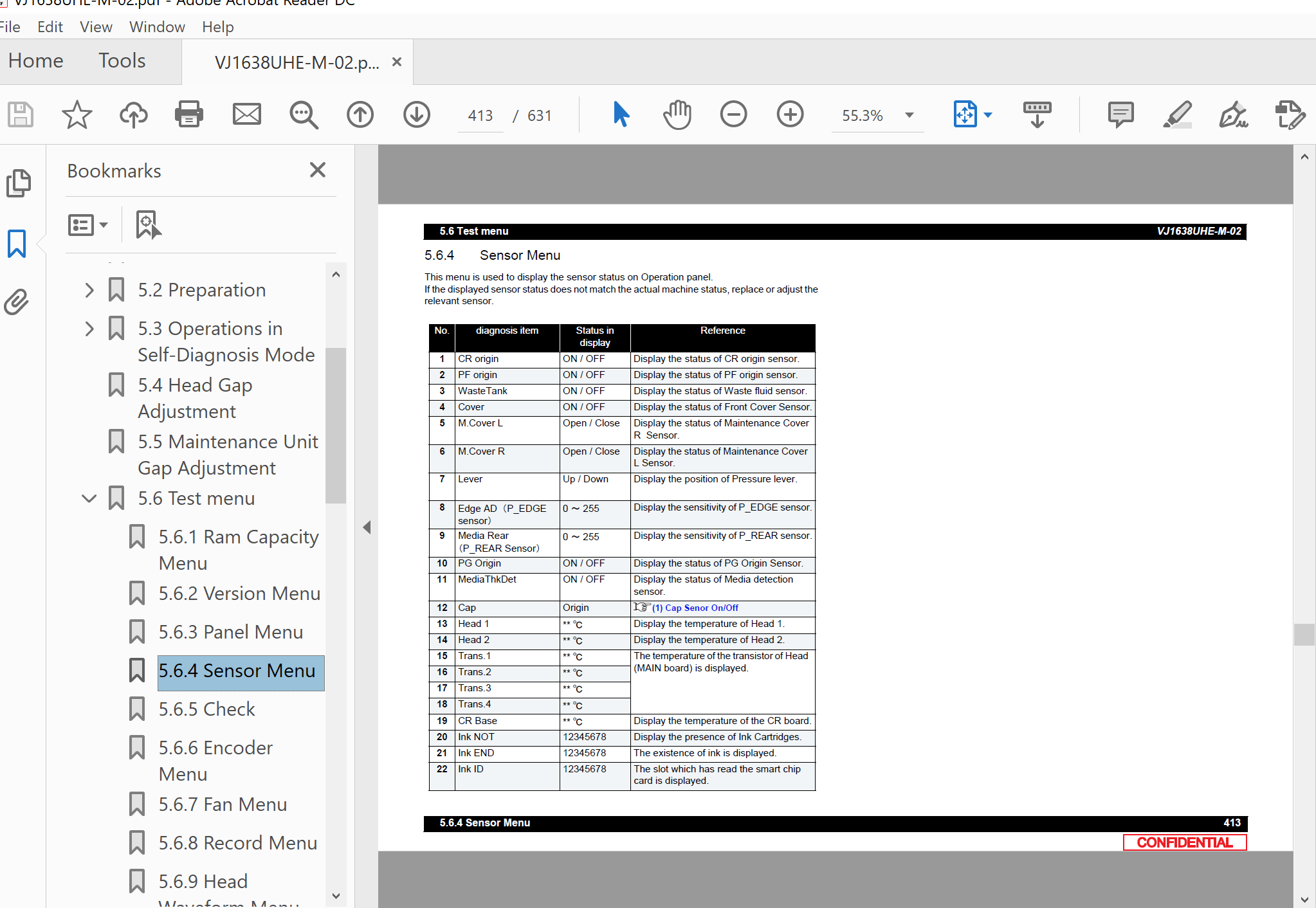Image resolution: width=1316 pixels, height=908 pixels.
Task: Open bookmark 5.6.6 Encoder Menu
Action: pyautogui.click(x=215, y=761)
